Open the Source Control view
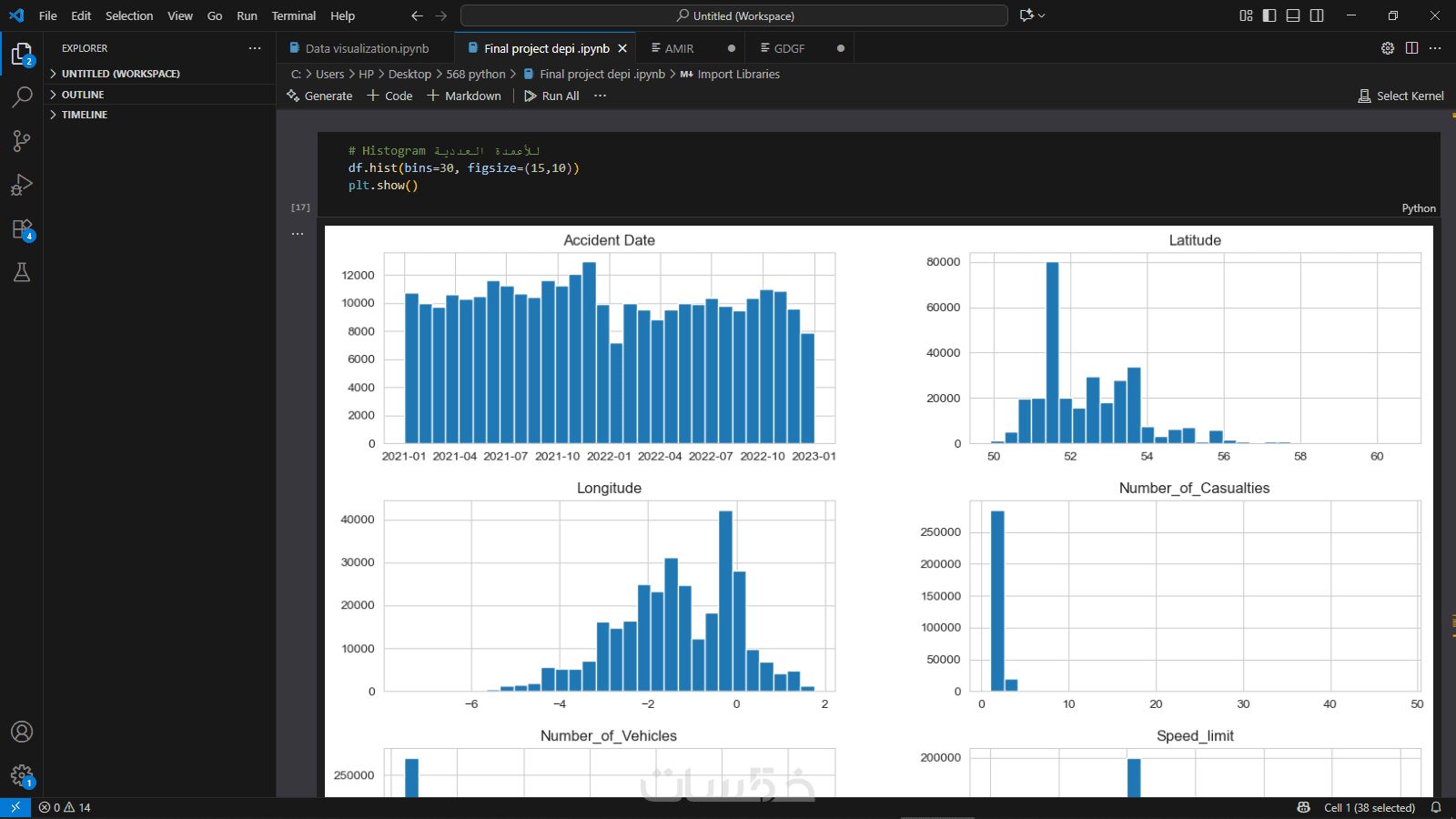 (x=22, y=140)
